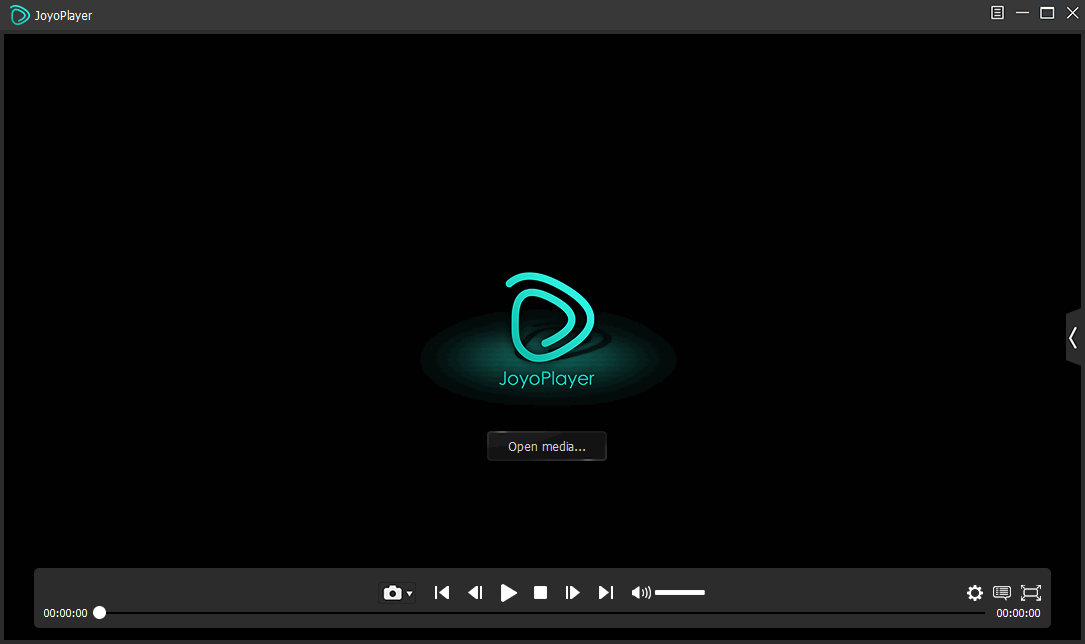Step back one frame
The image size is (1085, 644).
pyautogui.click(x=475, y=593)
